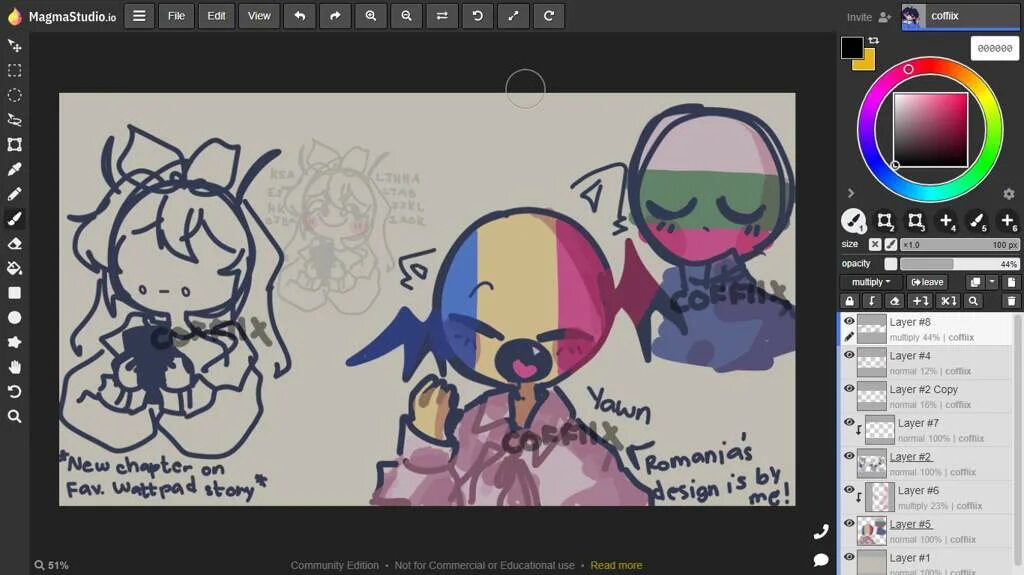Click the delete layer trash icon

[x=1012, y=301]
